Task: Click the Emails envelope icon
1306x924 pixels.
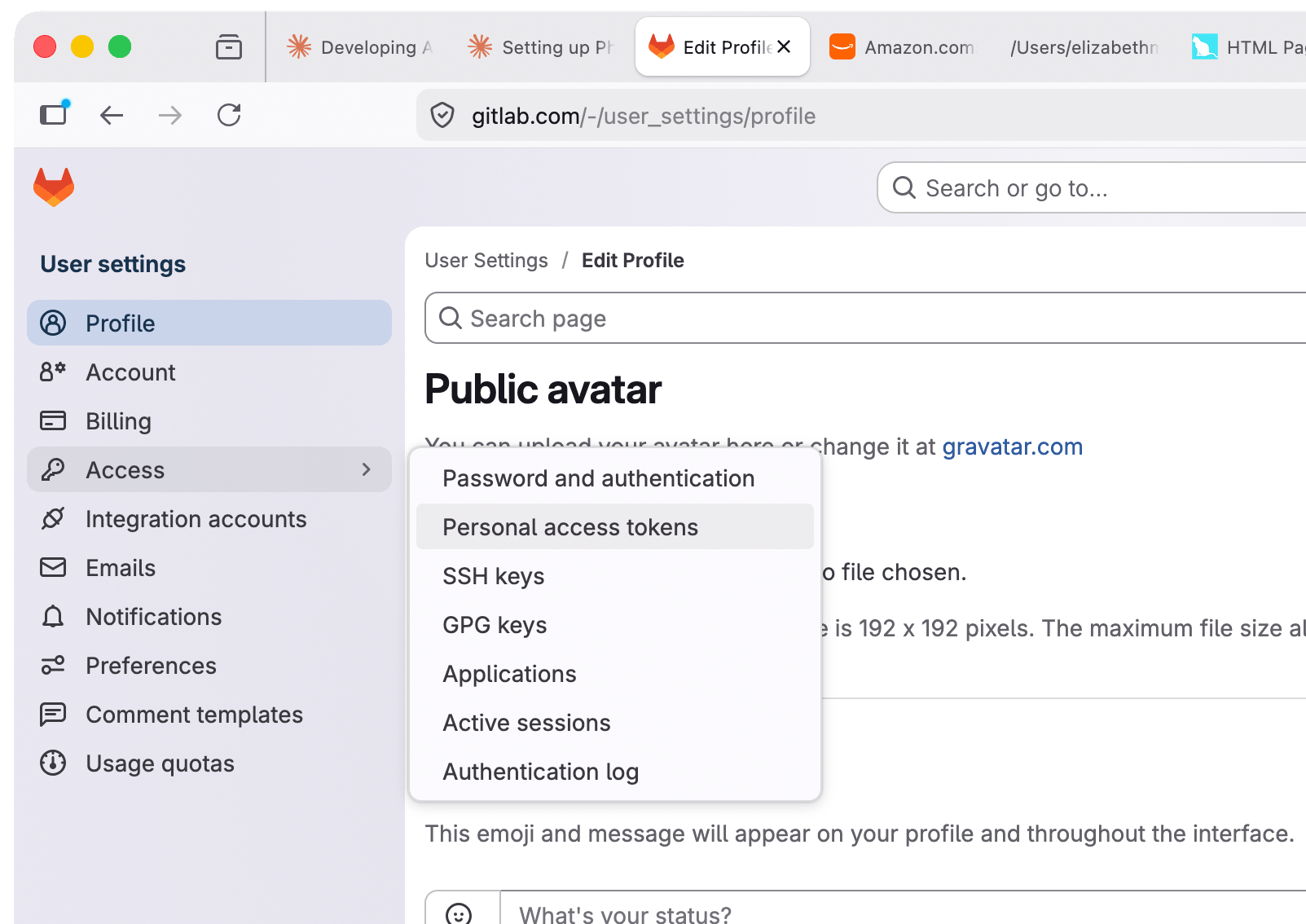Action: click(53, 567)
